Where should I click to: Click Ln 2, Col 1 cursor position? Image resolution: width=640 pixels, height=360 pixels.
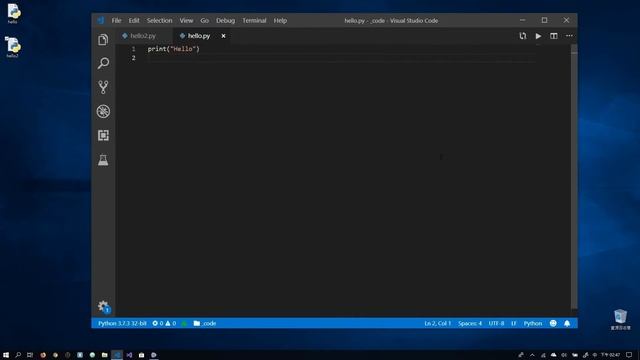[438, 323]
